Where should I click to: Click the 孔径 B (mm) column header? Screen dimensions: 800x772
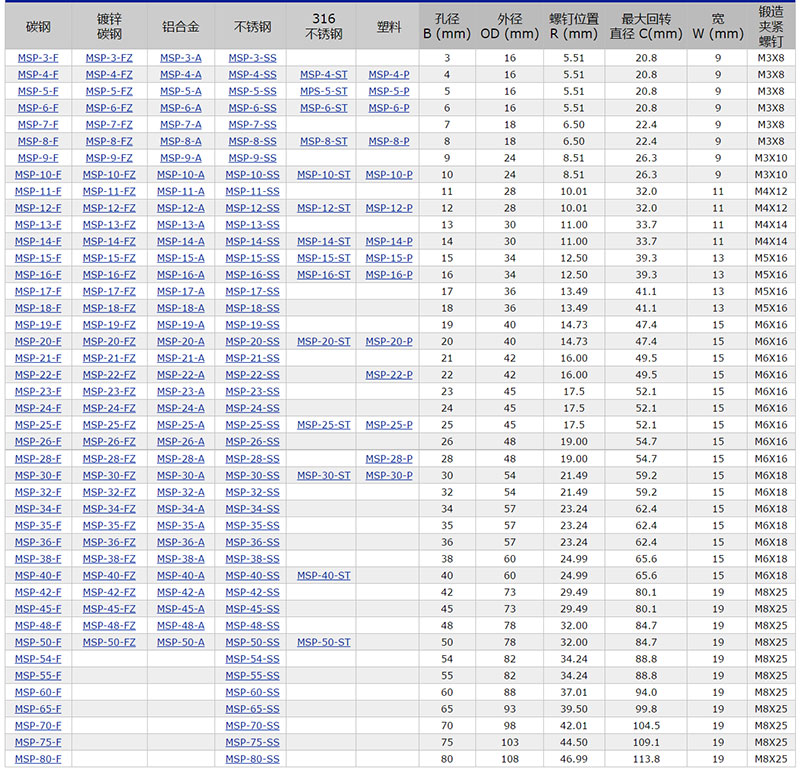447,27
